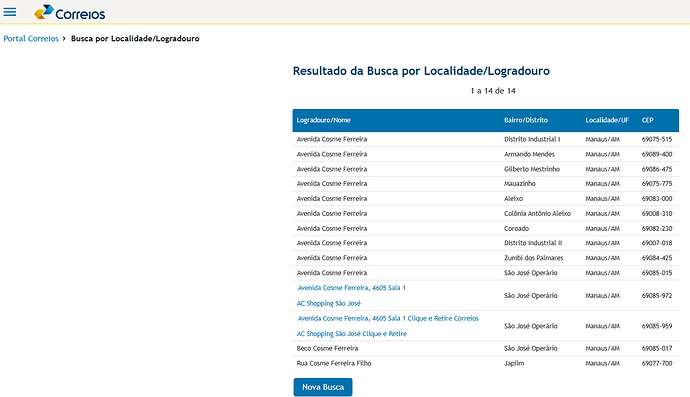Click the Mauazinho cell
The image size is (690, 397).
click(520, 184)
